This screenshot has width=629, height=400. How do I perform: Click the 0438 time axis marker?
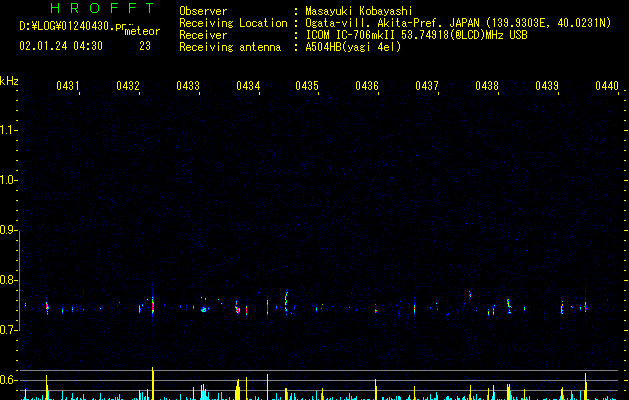pos(487,85)
